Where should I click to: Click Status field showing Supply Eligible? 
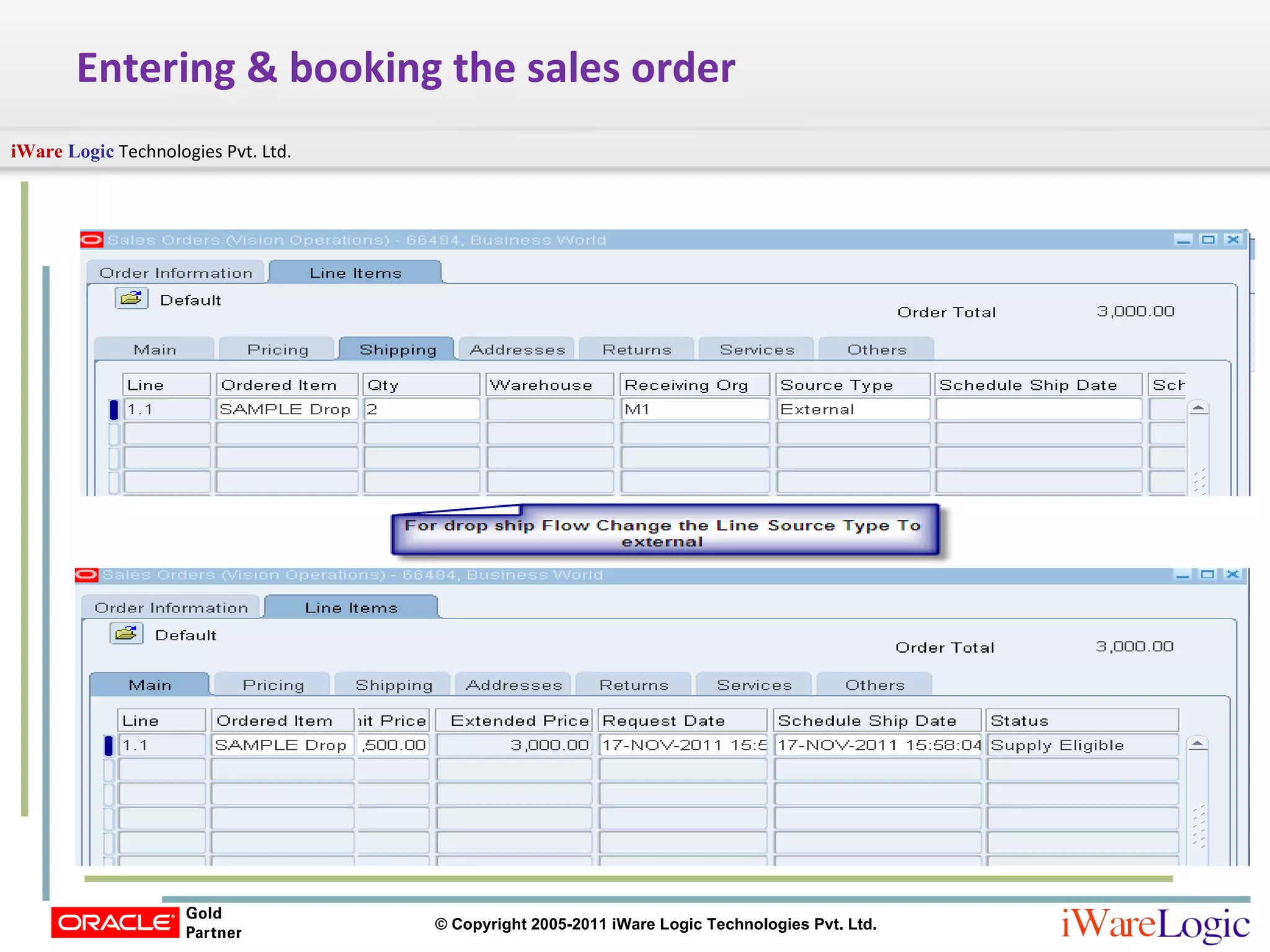[x=1082, y=744]
